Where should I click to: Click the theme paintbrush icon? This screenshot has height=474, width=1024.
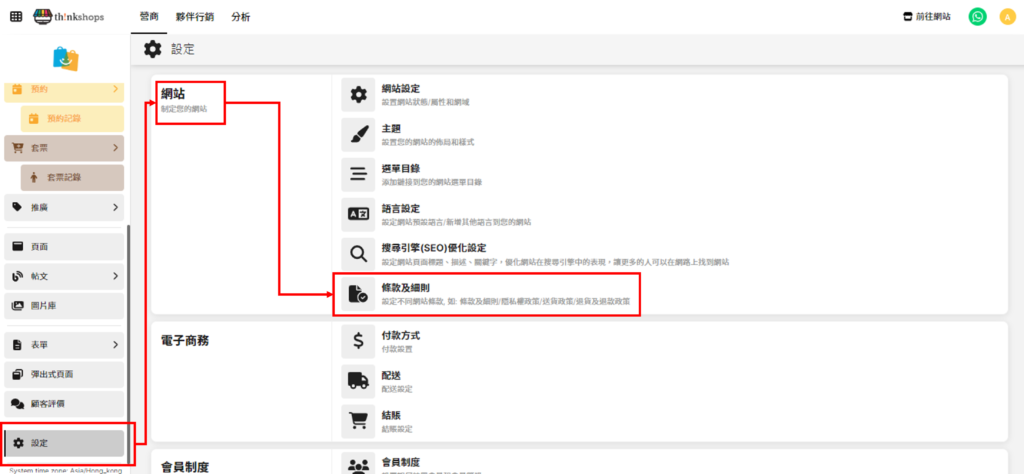[358, 134]
